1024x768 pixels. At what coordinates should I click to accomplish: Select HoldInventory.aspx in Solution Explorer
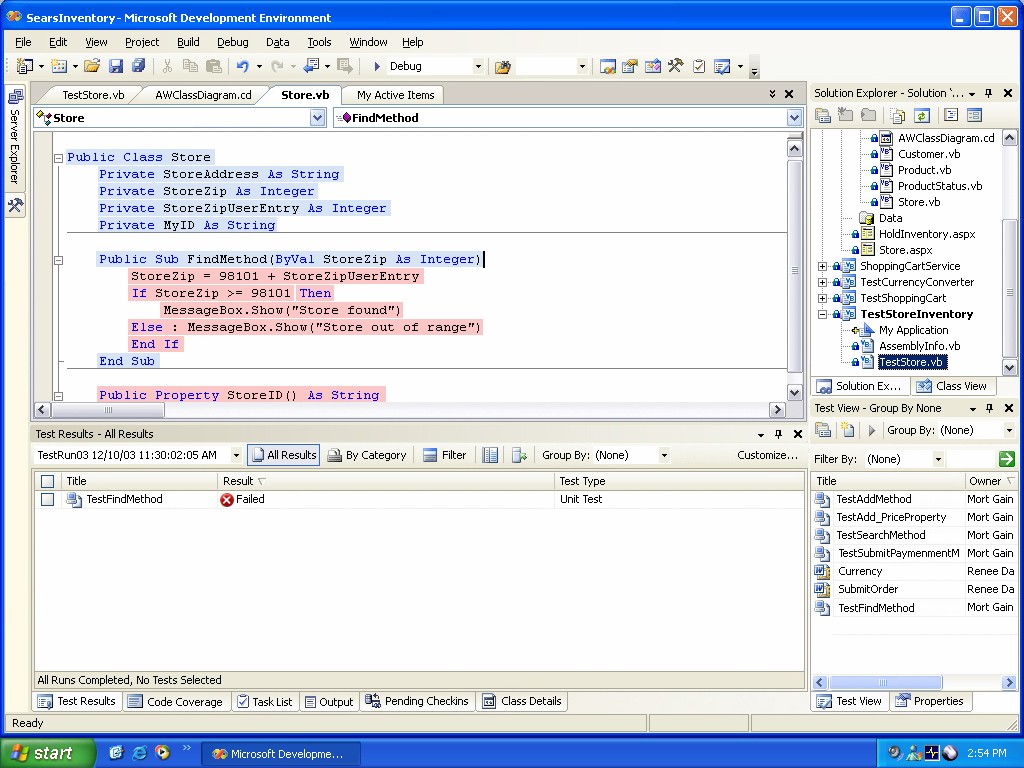(x=927, y=234)
